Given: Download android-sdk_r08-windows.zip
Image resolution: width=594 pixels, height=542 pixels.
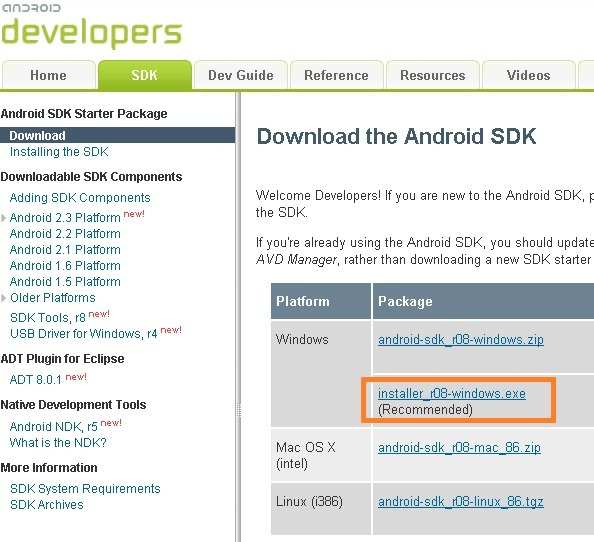Looking at the screenshot, I should click(461, 339).
